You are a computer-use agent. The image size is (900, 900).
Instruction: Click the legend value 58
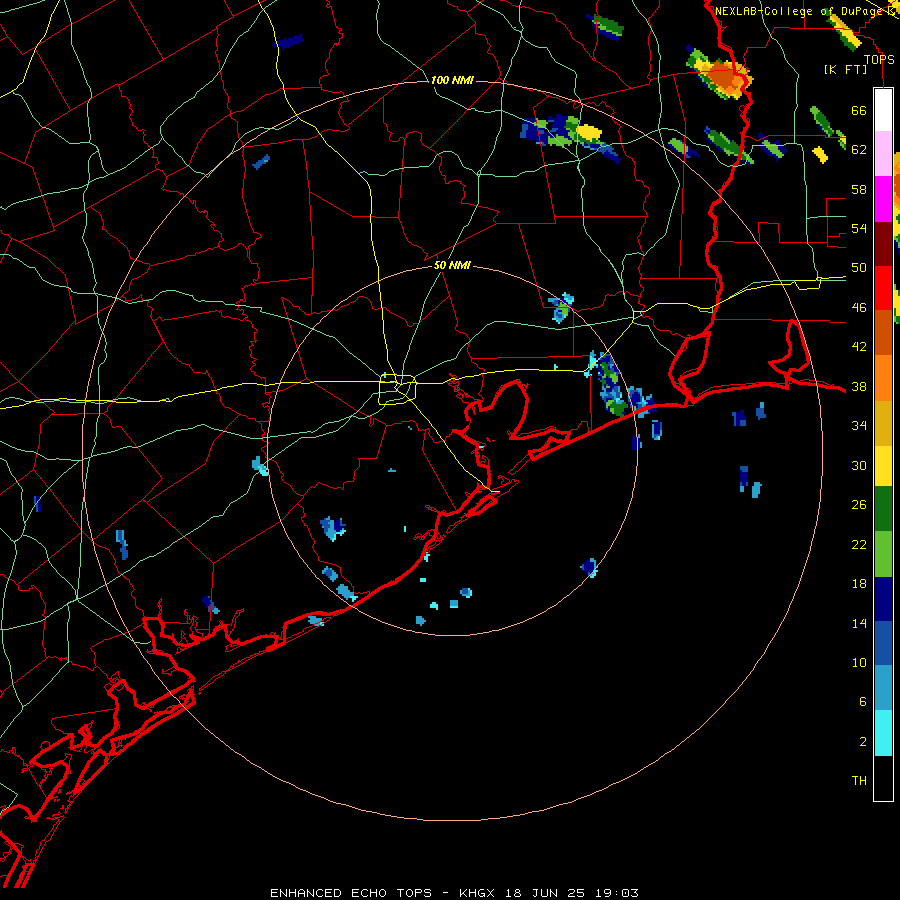[859, 189]
